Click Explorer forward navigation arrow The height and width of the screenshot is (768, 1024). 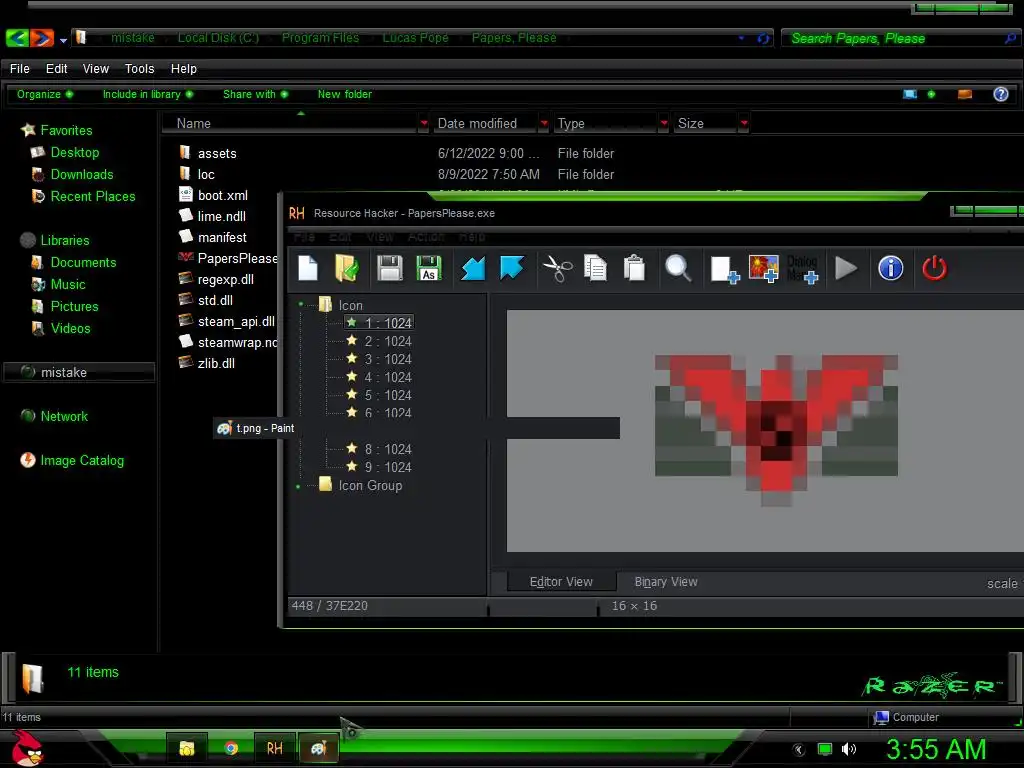(42, 38)
